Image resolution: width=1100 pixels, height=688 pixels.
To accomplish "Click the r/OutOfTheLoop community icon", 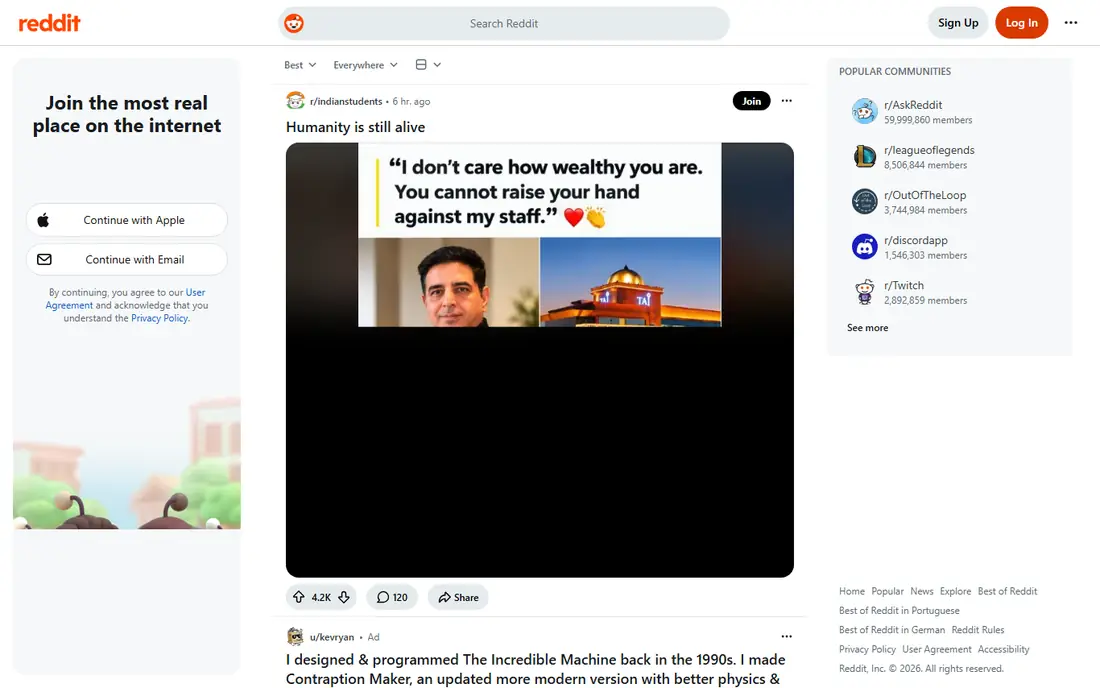I will 864,201.
